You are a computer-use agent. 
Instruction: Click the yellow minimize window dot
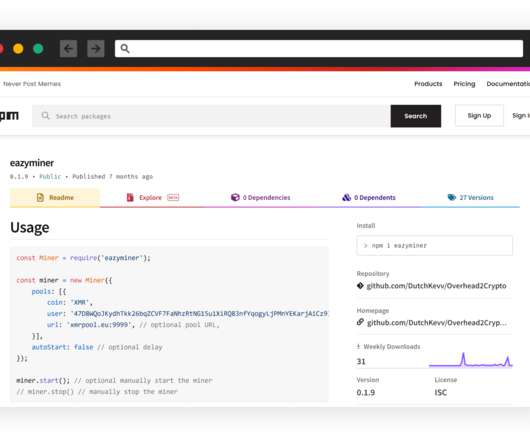(18, 49)
